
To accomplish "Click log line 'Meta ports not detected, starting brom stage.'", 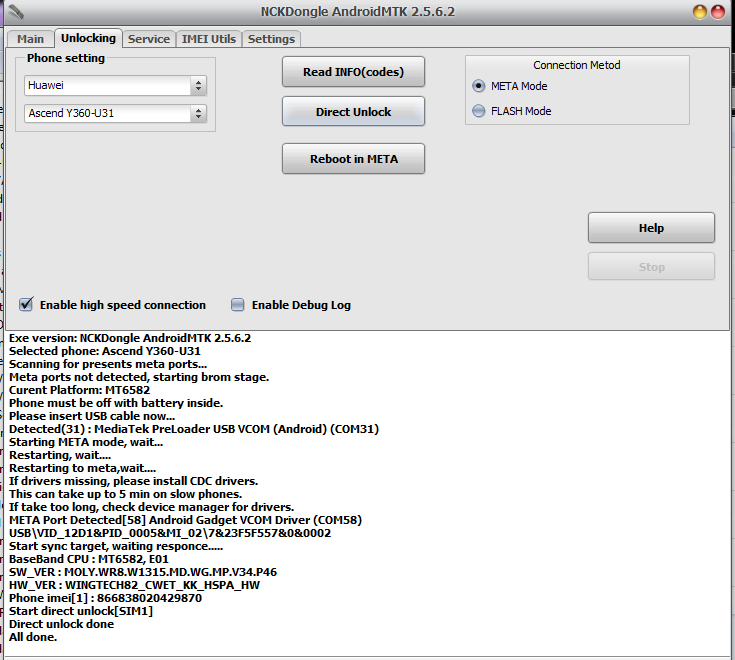I will 139,377.
